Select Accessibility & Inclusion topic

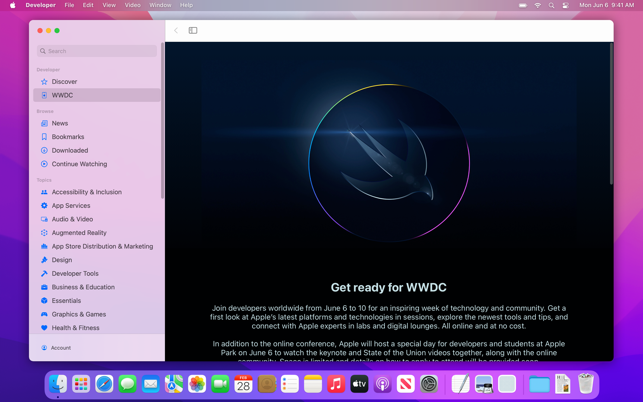click(x=86, y=192)
